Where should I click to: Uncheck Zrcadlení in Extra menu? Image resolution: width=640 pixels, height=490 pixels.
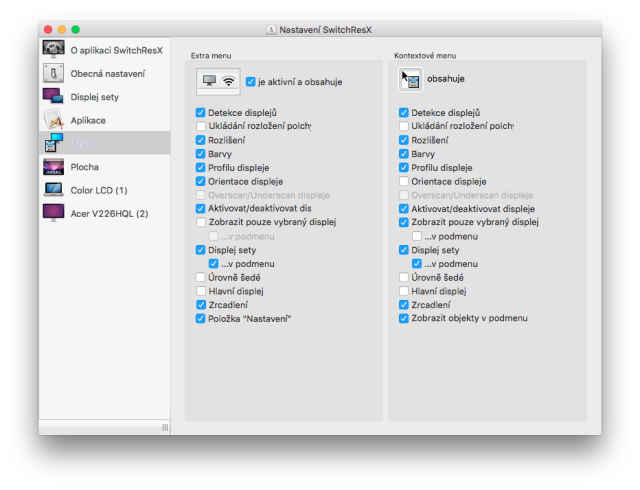200,305
